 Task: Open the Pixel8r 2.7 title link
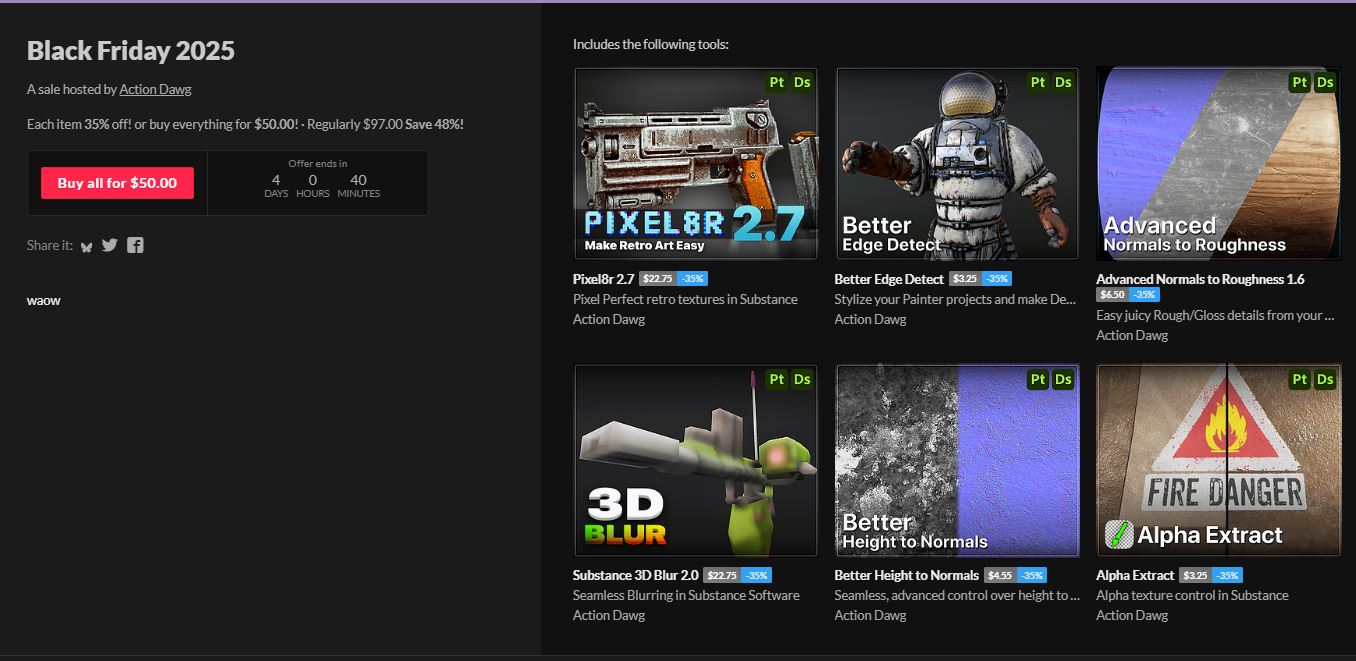point(603,279)
